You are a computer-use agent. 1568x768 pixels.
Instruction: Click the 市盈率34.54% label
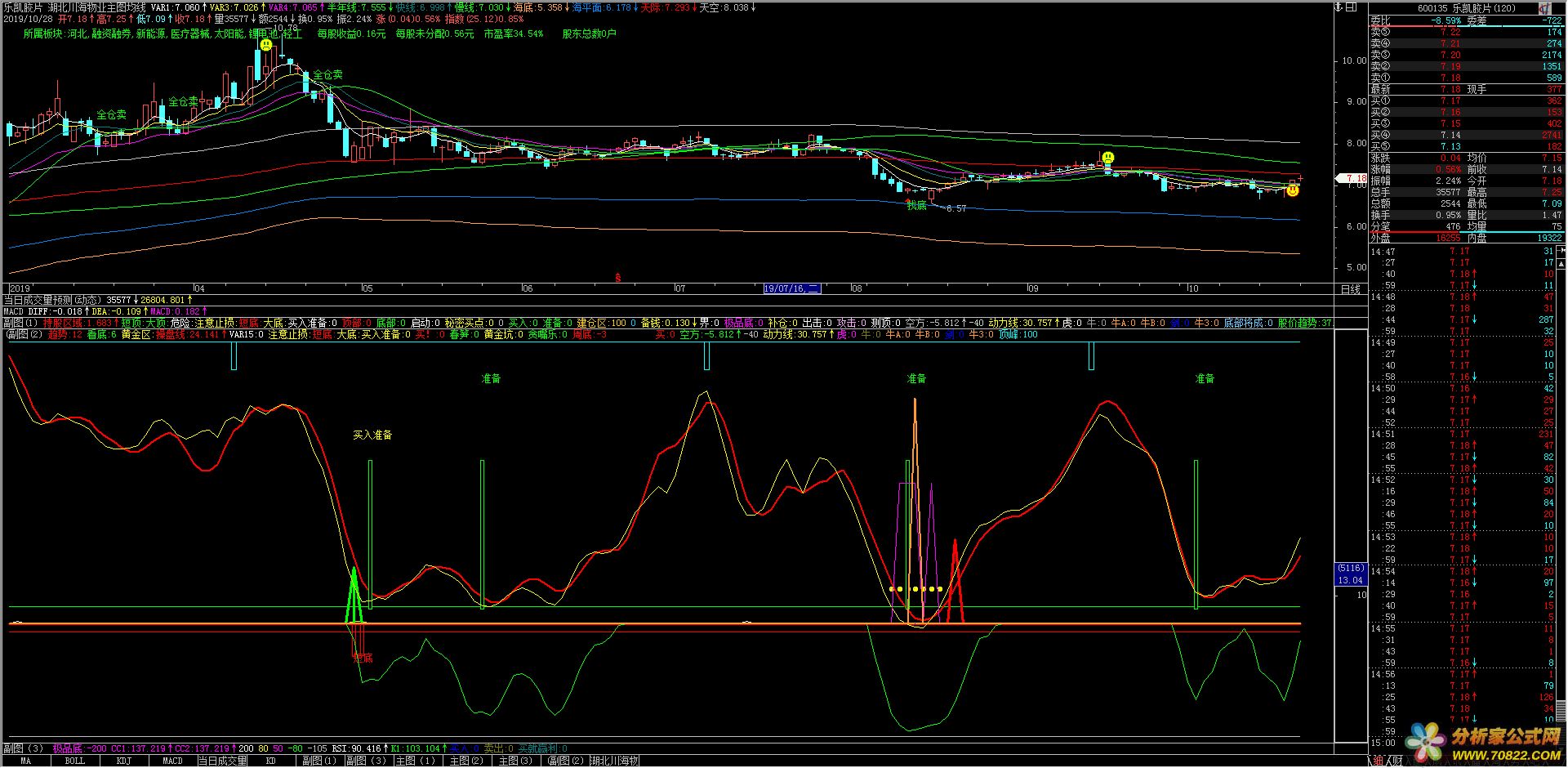(513, 34)
